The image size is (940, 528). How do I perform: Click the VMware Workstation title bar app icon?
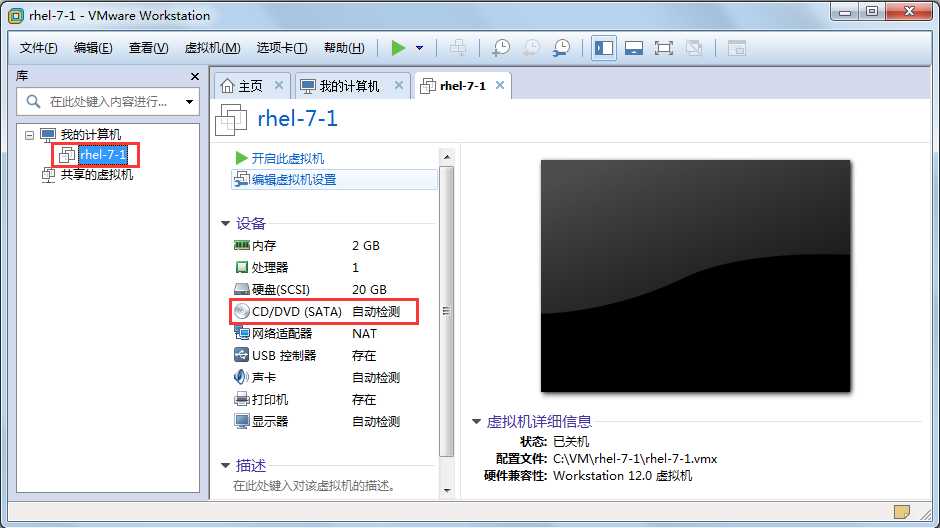tap(16, 16)
